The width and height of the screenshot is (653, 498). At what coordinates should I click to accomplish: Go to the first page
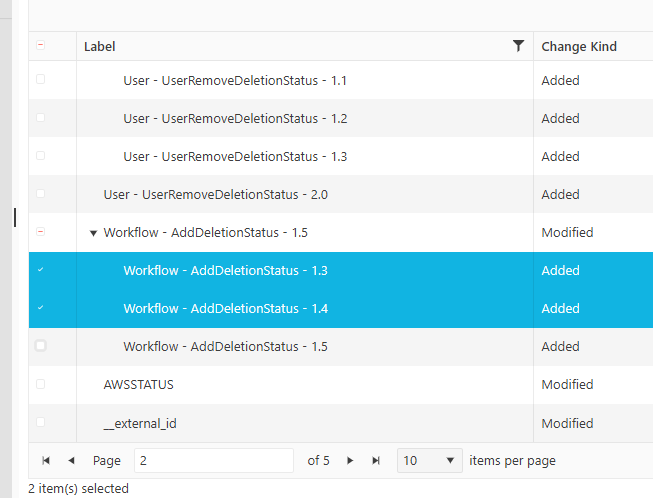coord(46,461)
